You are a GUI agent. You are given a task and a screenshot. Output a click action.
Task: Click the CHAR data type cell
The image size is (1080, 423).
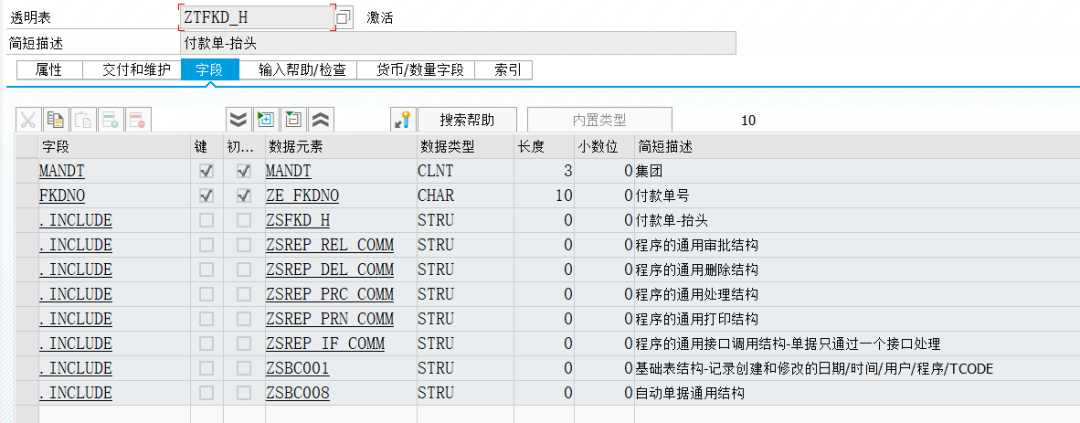464,196
